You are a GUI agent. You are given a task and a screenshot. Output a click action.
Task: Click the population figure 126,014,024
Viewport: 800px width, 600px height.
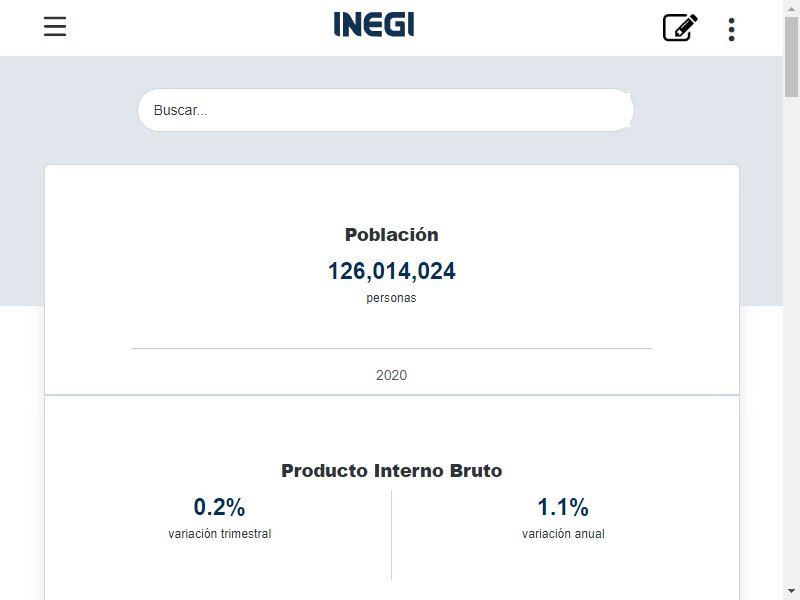click(391, 271)
